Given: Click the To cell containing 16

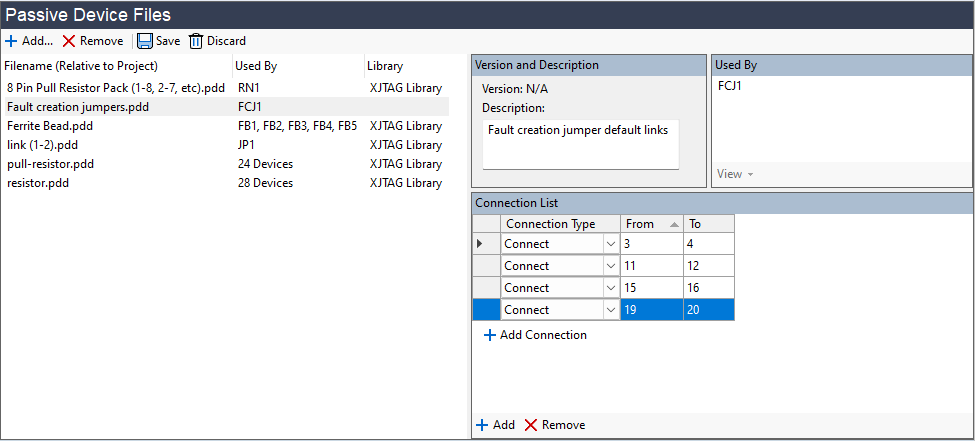Looking at the screenshot, I should pyautogui.click(x=708, y=288).
